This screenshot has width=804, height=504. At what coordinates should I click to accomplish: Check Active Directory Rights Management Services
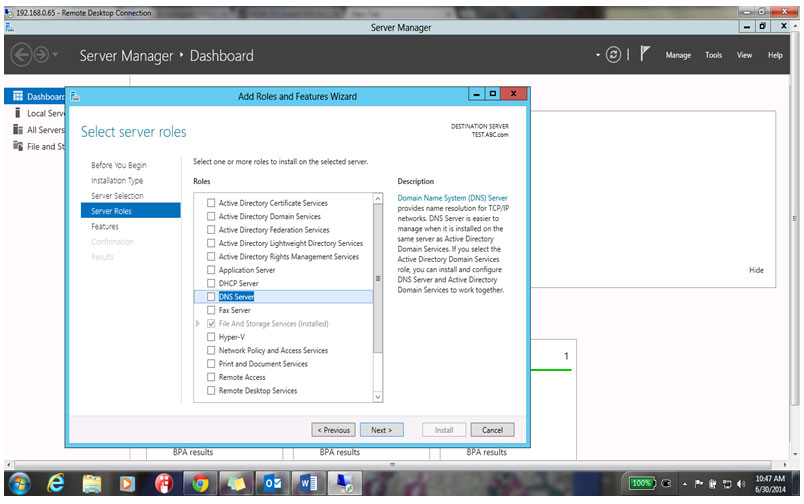(211, 256)
